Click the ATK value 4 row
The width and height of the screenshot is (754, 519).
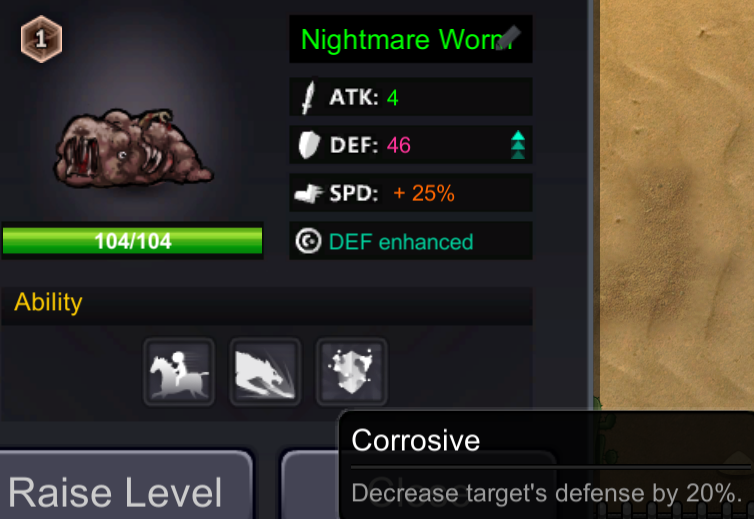(x=411, y=97)
